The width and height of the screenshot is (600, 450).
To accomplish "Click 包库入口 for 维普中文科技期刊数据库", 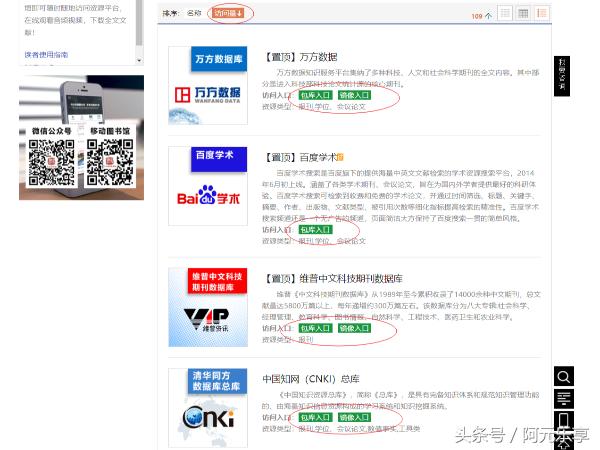I will [x=315, y=328].
